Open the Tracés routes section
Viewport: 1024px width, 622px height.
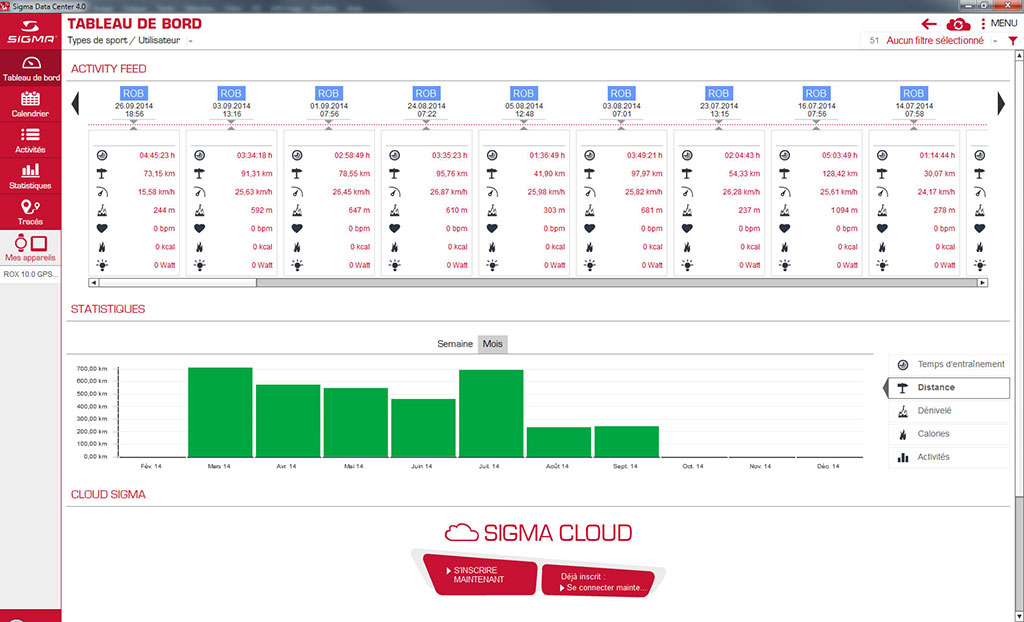click(x=31, y=212)
